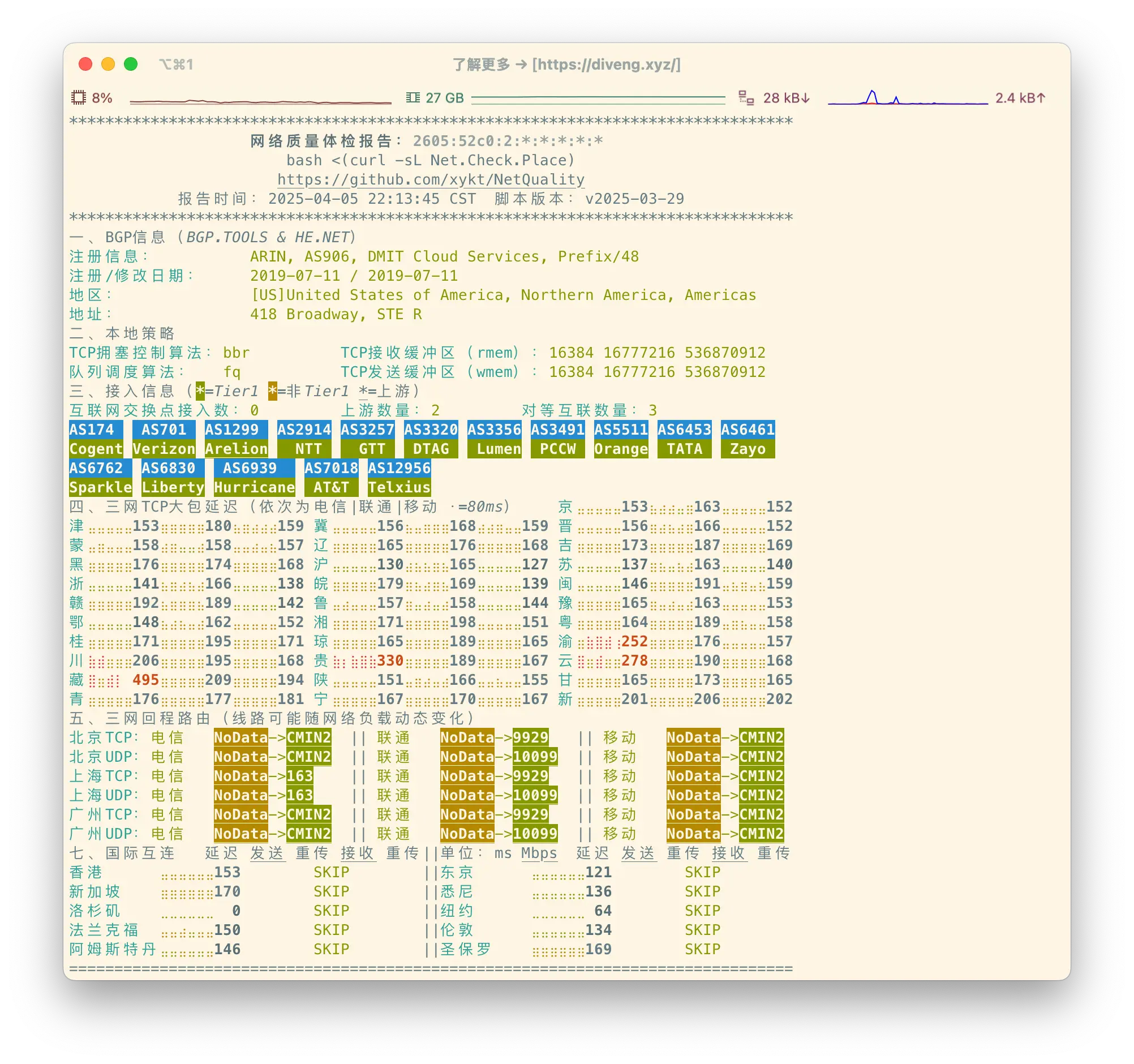Click the script version v2025-03-29
1134x1064 pixels.
click(x=634, y=199)
